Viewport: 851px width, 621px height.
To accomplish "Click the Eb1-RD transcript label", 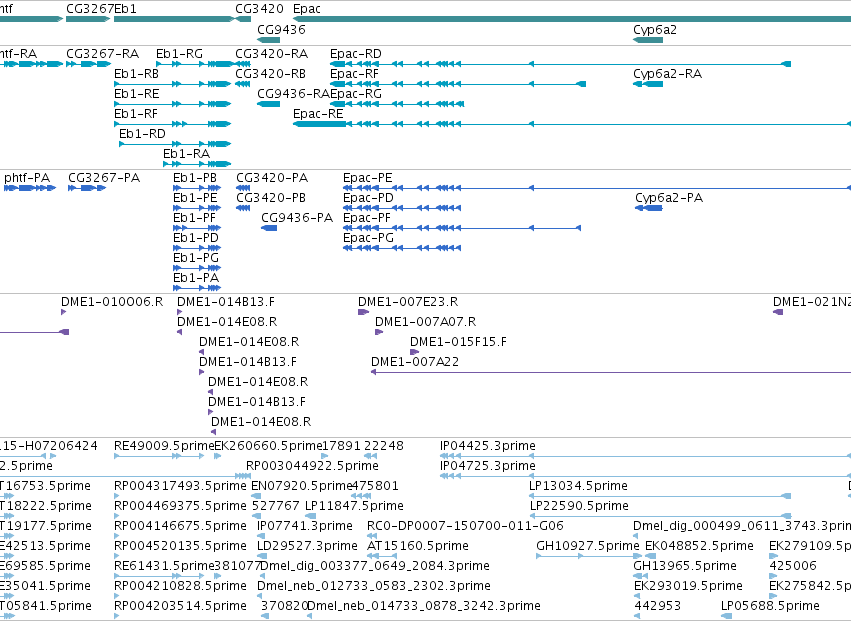I will (142, 134).
